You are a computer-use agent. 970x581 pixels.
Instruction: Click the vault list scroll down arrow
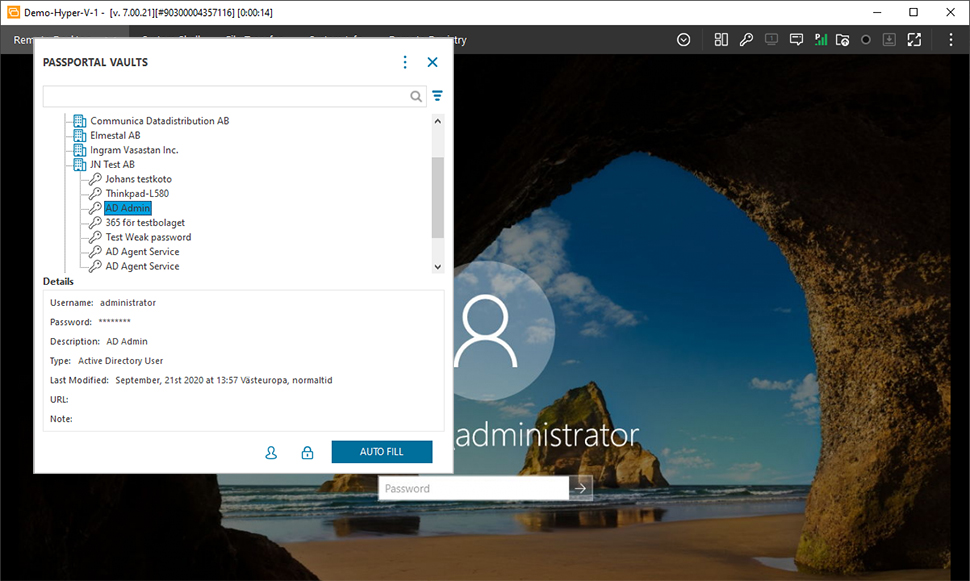pos(437,267)
